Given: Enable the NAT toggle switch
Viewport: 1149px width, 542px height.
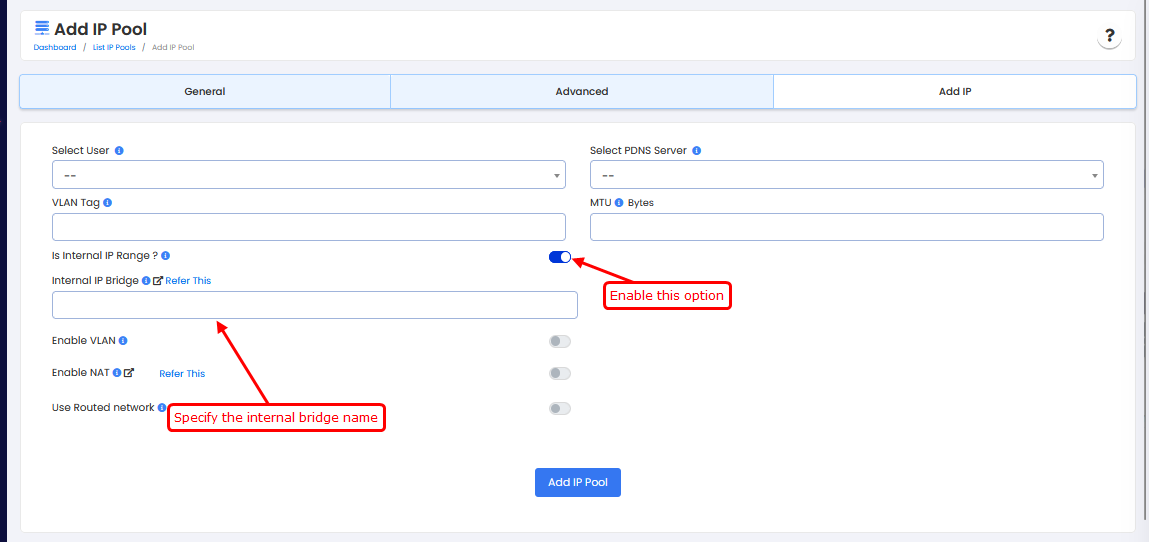Looking at the screenshot, I should coord(559,374).
